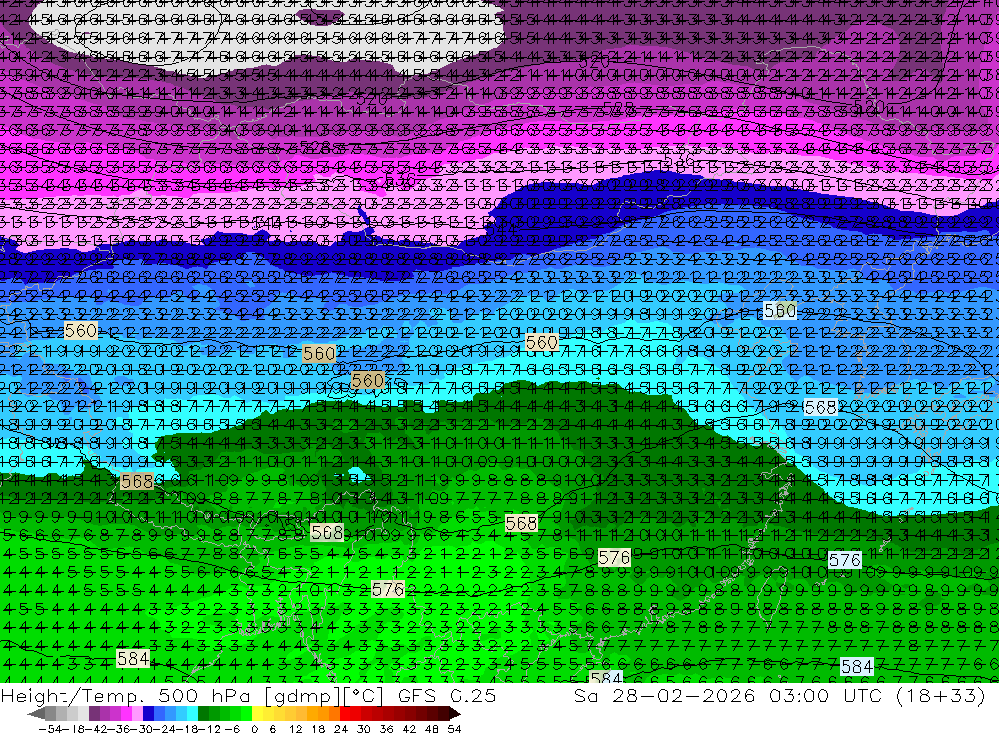Click the gray left arrow of the color legend
Image resolution: width=1000 pixels, height=733 pixels.
[36, 714]
